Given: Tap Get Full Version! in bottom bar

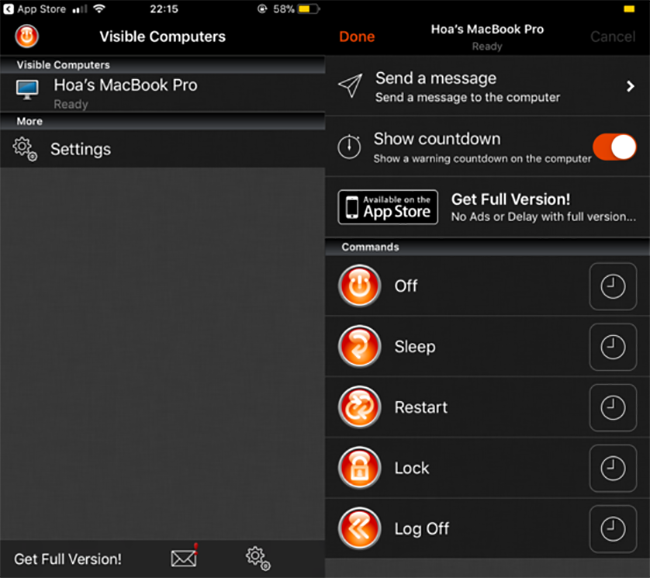Looking at the screenshot, I should (x=68, y=558).
